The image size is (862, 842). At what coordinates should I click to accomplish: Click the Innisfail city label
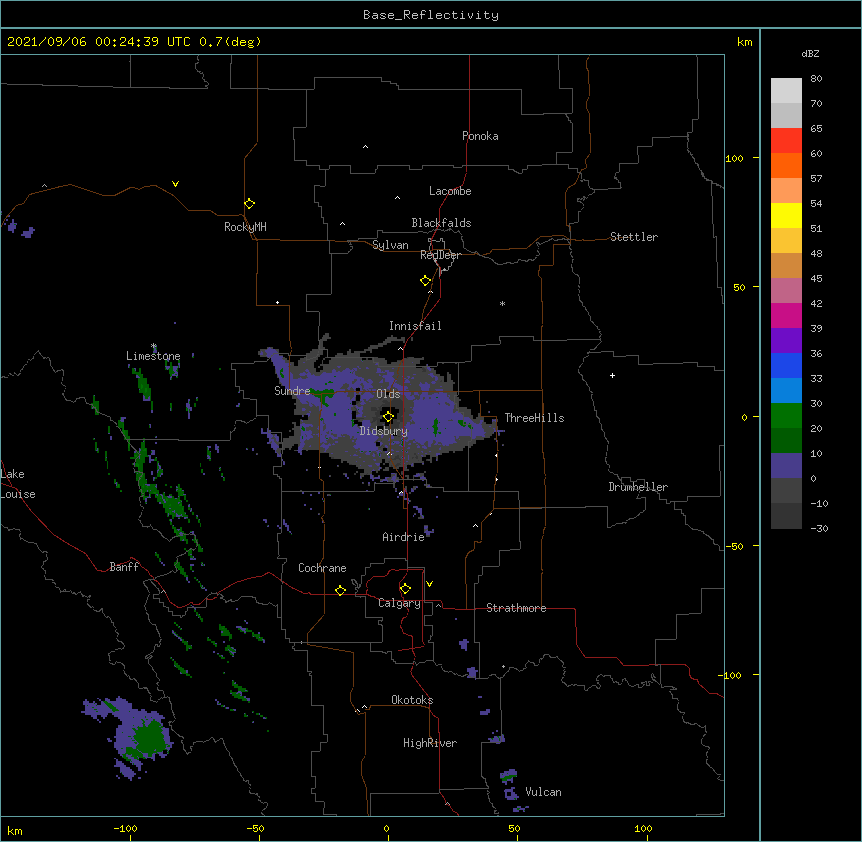tap(415, 326)
